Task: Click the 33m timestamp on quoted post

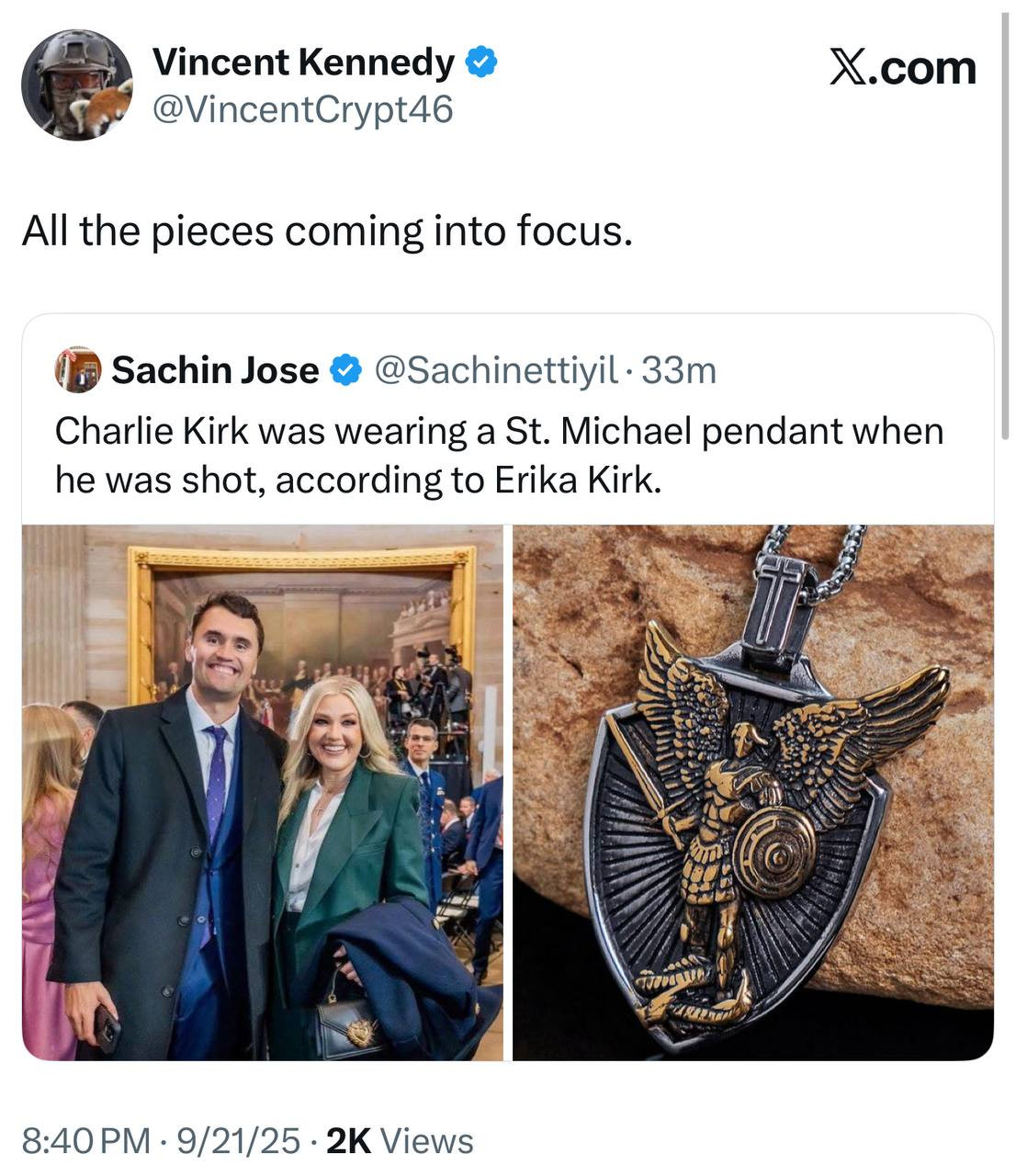Action: tap(679, 370)
